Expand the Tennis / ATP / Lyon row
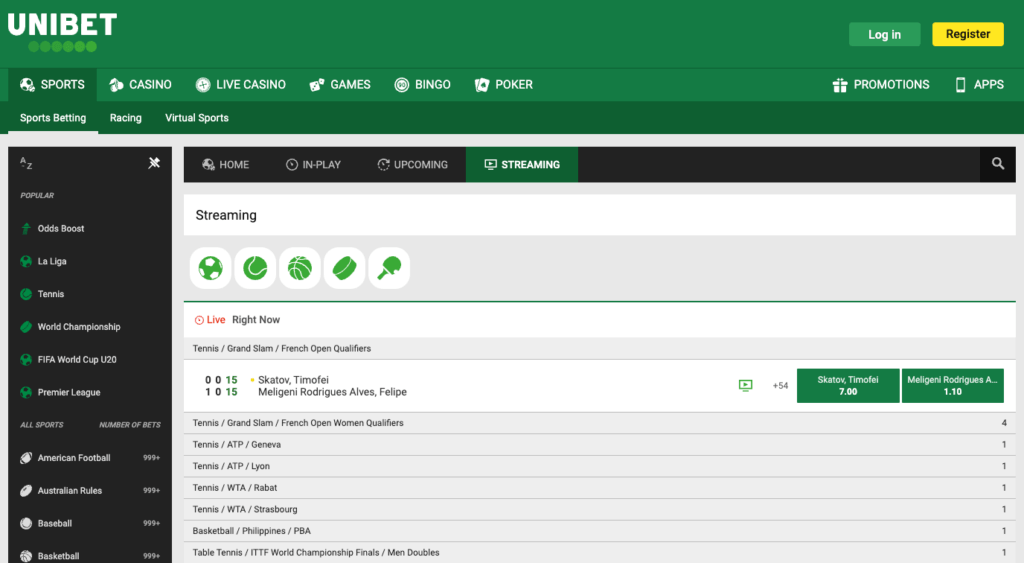Viewport: 1024px width, 563px height. [600, 466]
